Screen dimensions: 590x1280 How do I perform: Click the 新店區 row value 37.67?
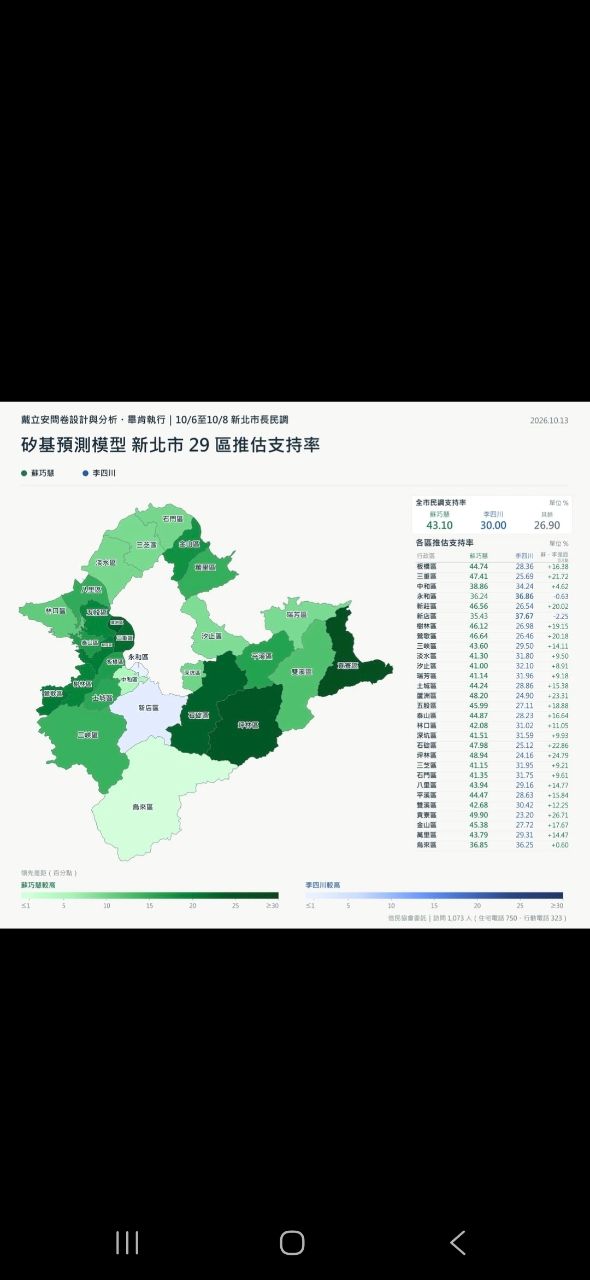525,616
